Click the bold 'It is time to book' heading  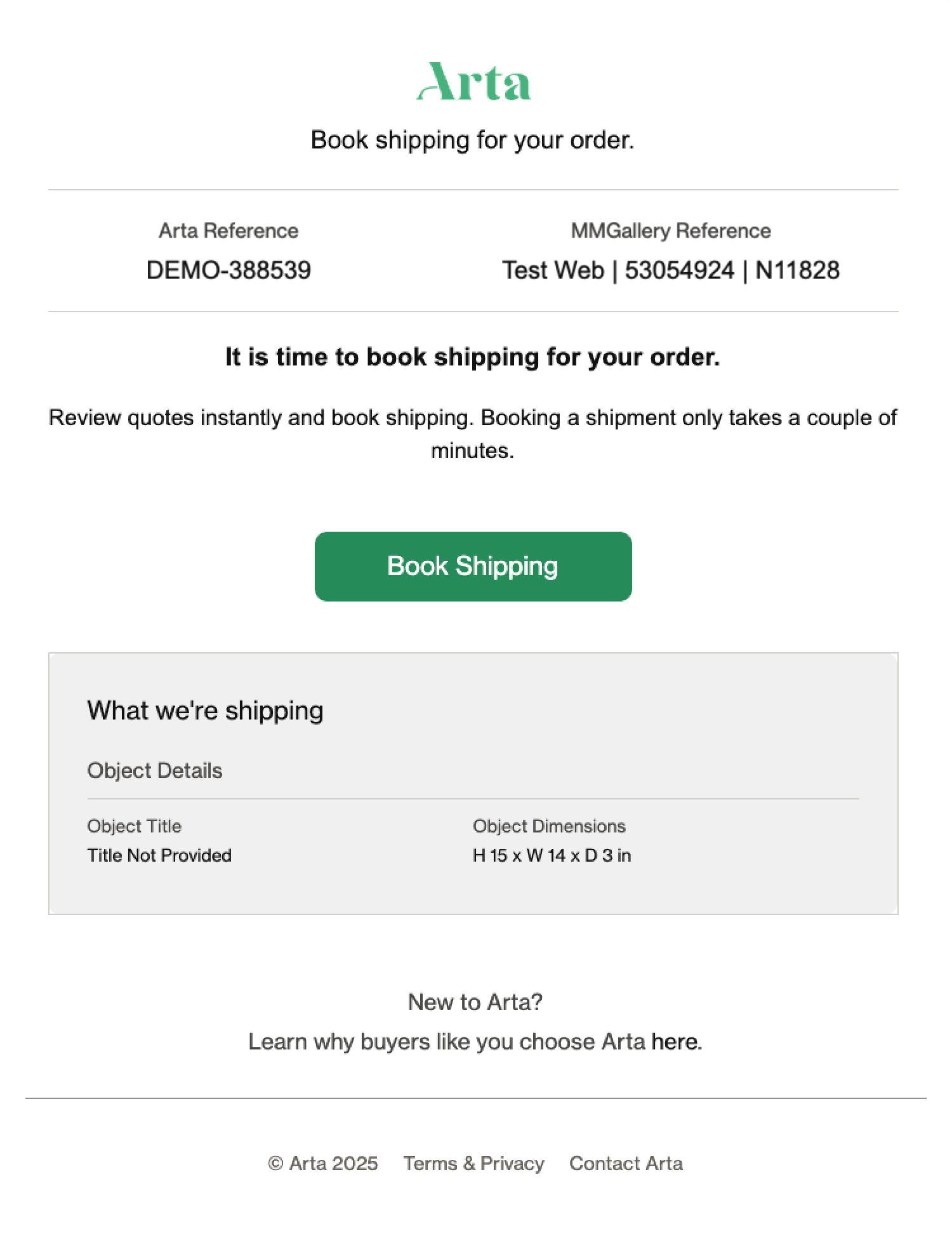coord(473,357)
